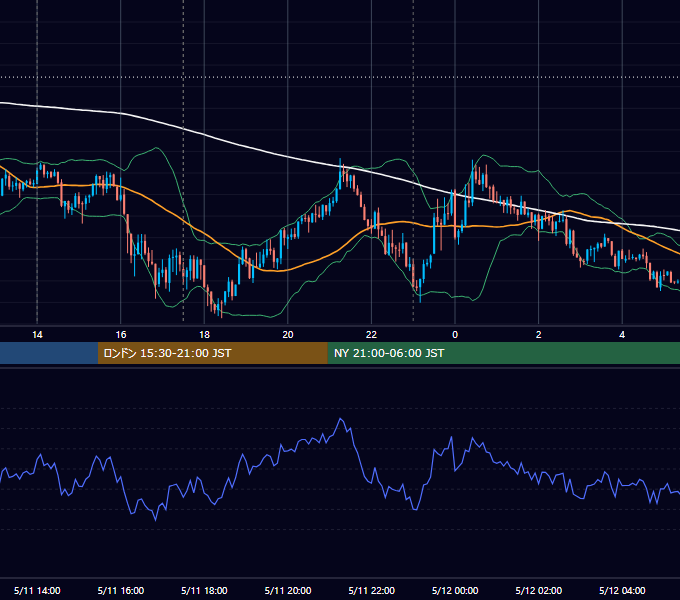Click the 4 hour label on chart axis
The height and width of the screenshot is (600, 680).
[622, 335]
